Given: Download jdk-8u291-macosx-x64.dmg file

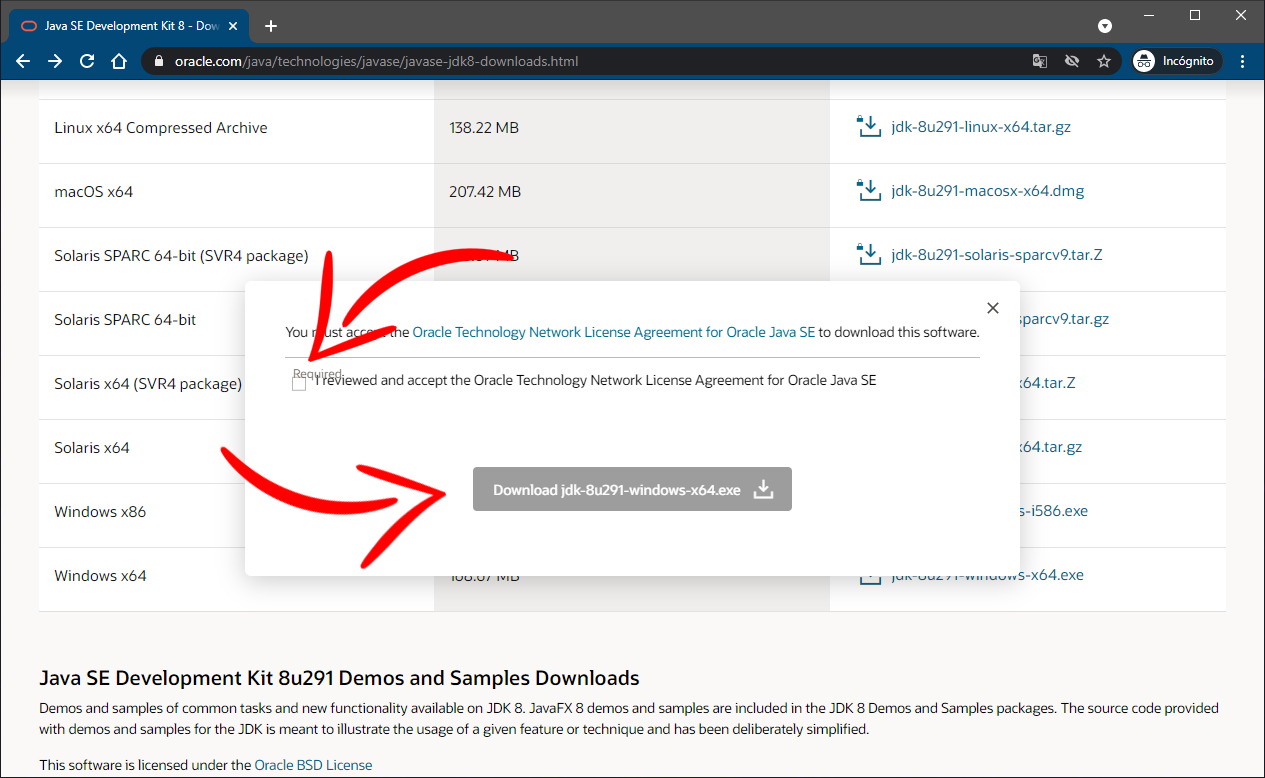Looking at the screenshot, I should click(987, 191).
